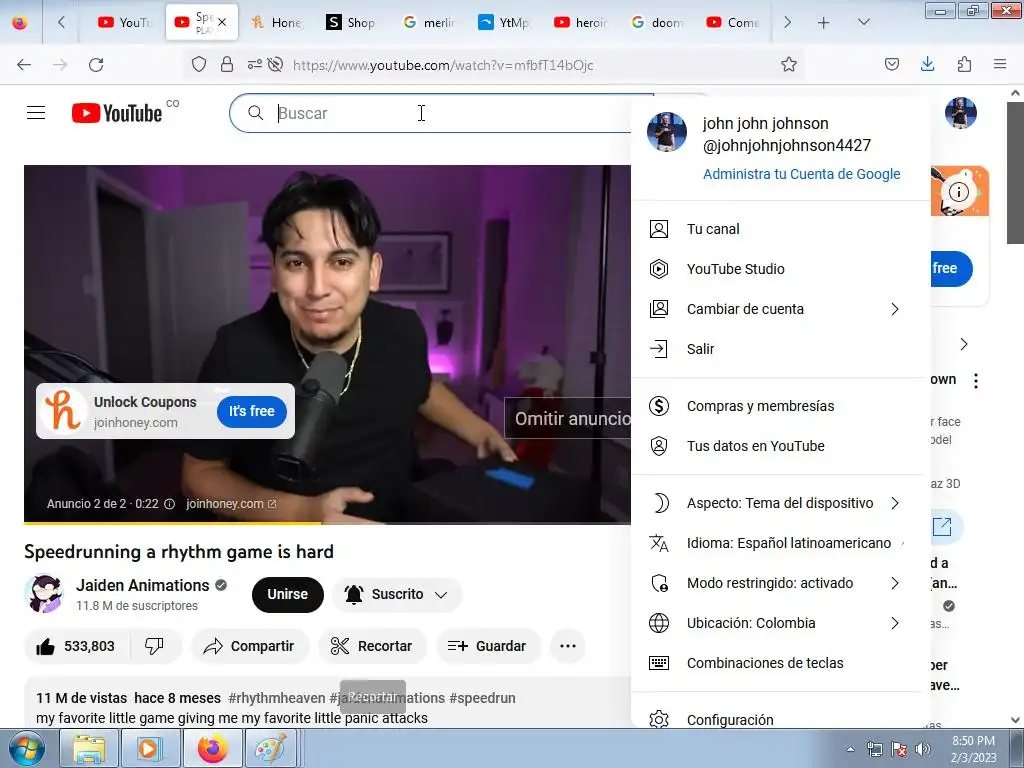Toggle Modo restringido: activado setting
This screenshot has height=768, width=1024.
780,583
